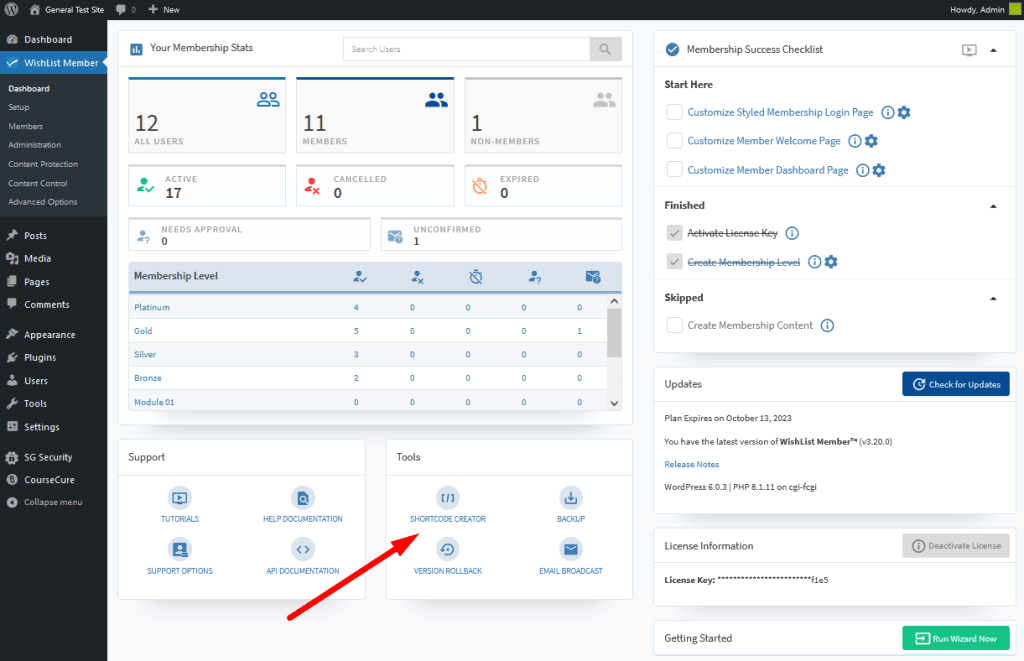
Task: Open the Howdy, Admin account menu
Action: 985,9
